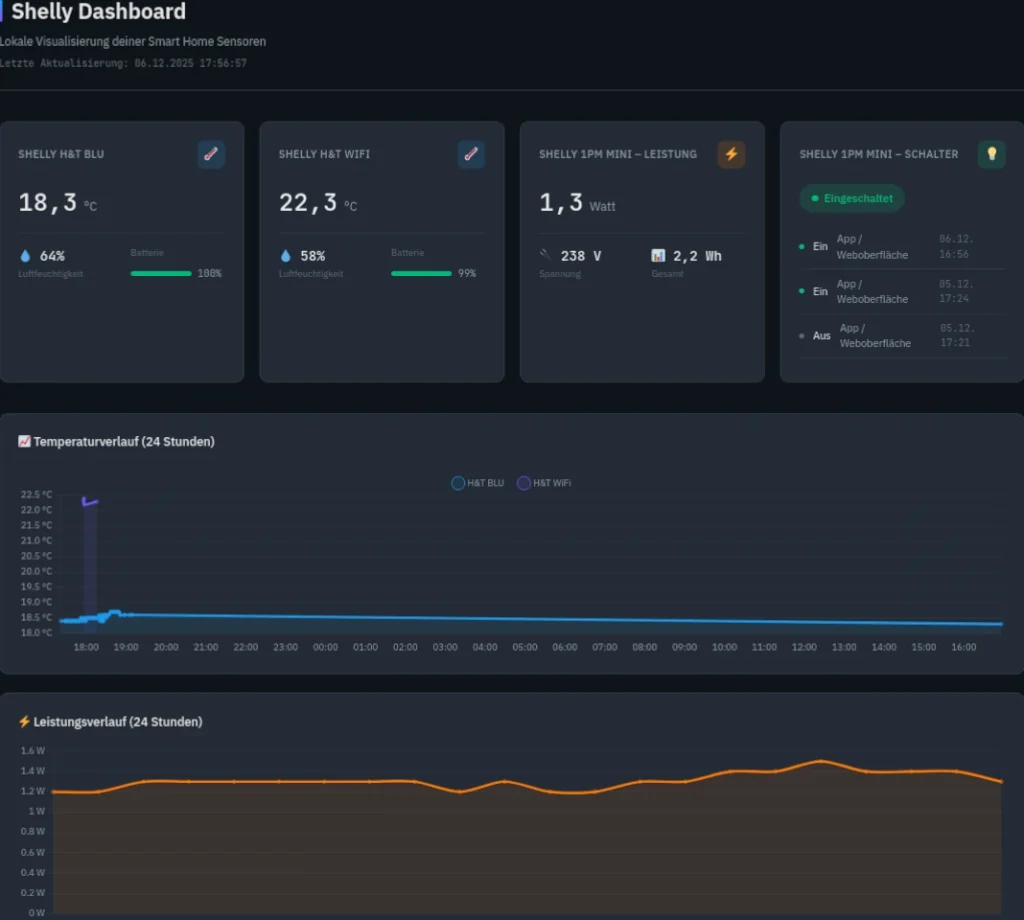Click the lightning bolt icon on the Leistung card
Screen dimensions: 1024x920
tap(731, 155)
